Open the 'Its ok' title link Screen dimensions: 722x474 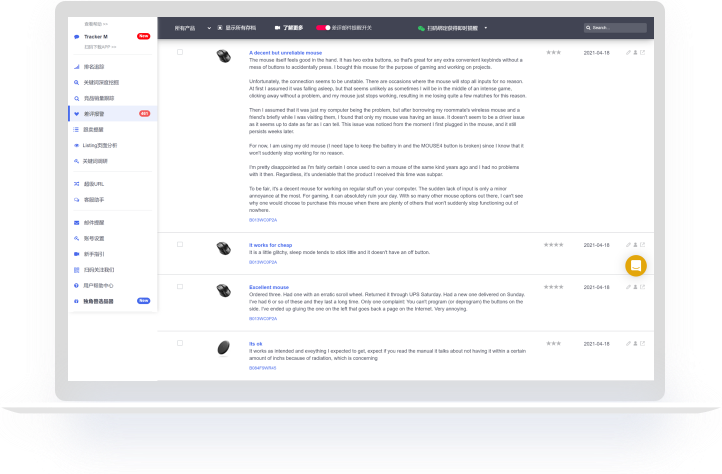256,344
